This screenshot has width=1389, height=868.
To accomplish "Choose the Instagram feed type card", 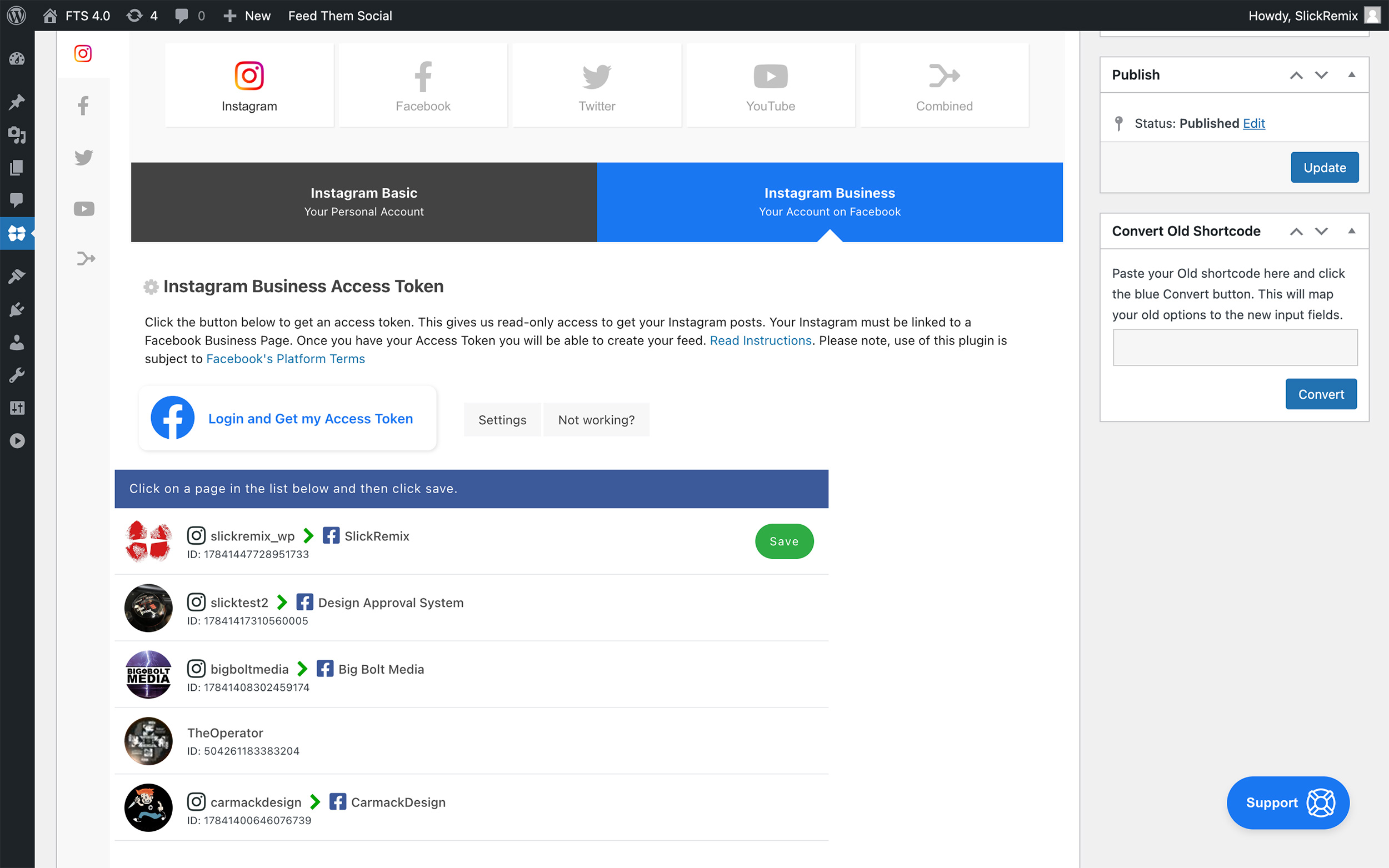I will 249,86.
